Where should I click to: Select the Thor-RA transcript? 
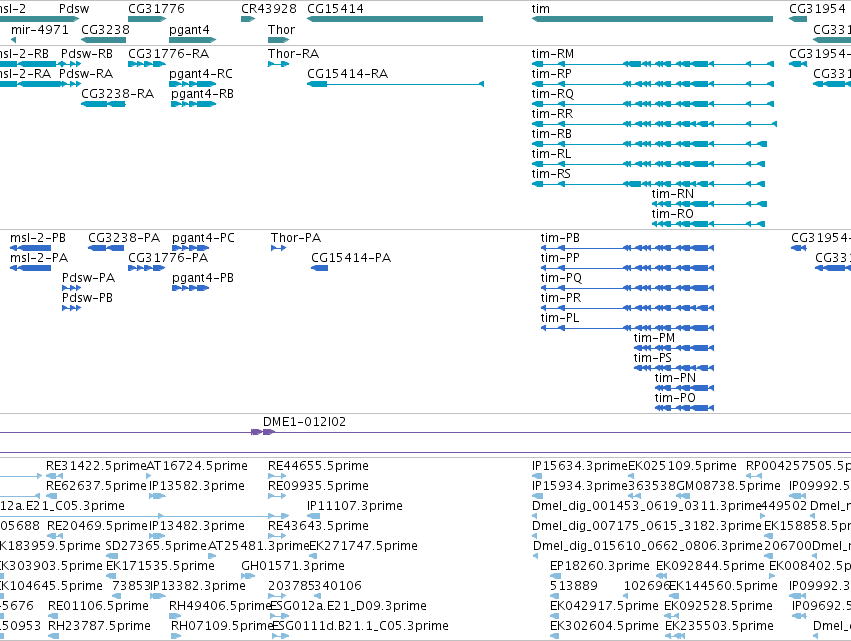coord(278,64)
